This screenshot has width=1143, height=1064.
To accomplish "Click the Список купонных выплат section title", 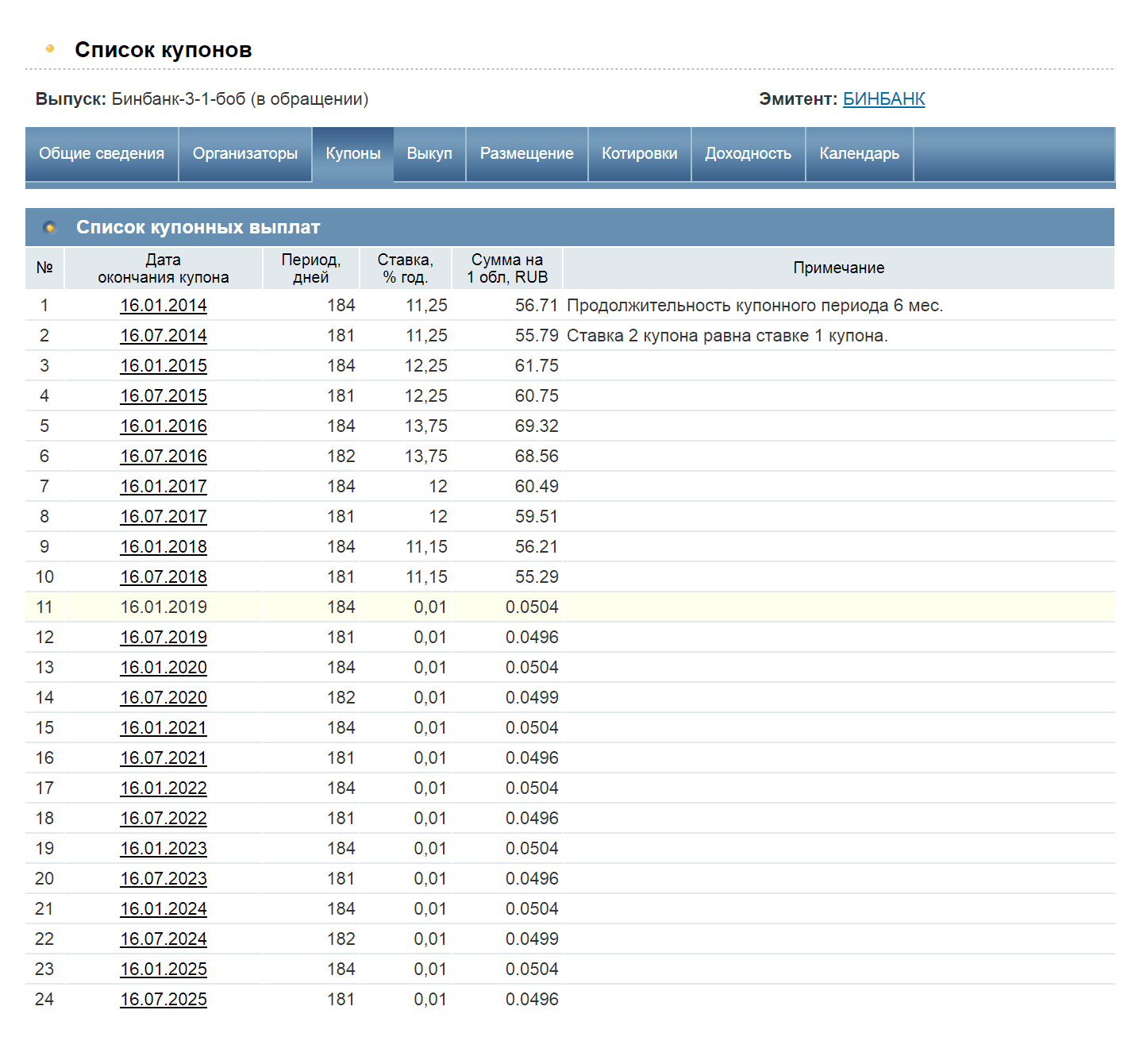I will click(x=198, y=228).
